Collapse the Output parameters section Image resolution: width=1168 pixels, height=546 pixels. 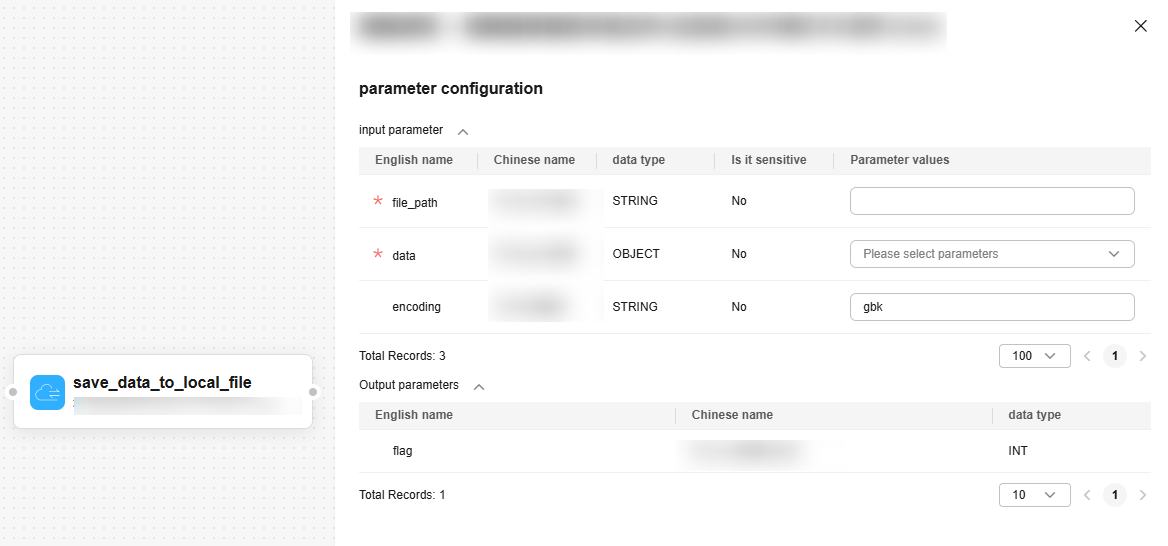(479, 386)
